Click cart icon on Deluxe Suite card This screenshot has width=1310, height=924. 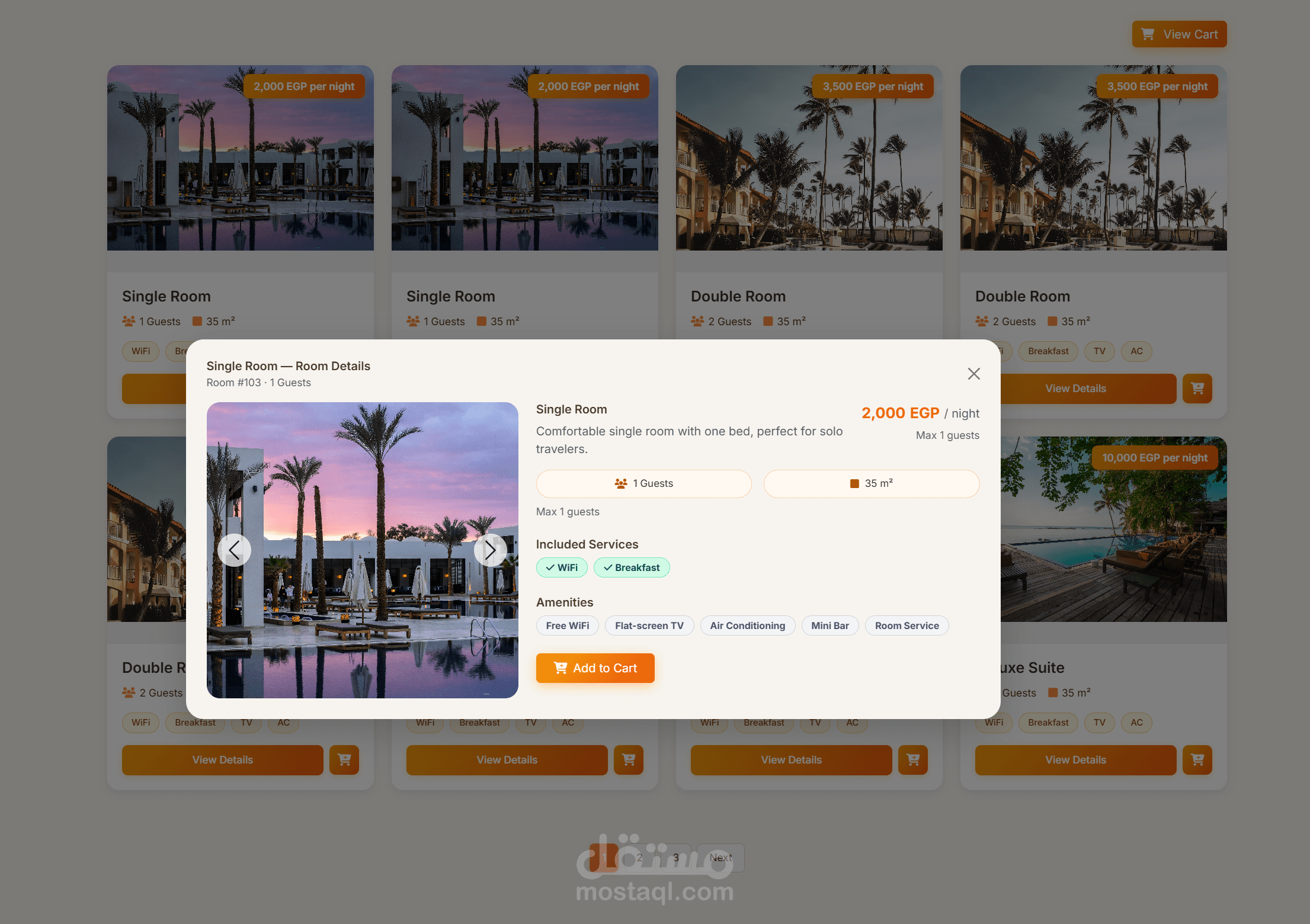[1197, 760]
